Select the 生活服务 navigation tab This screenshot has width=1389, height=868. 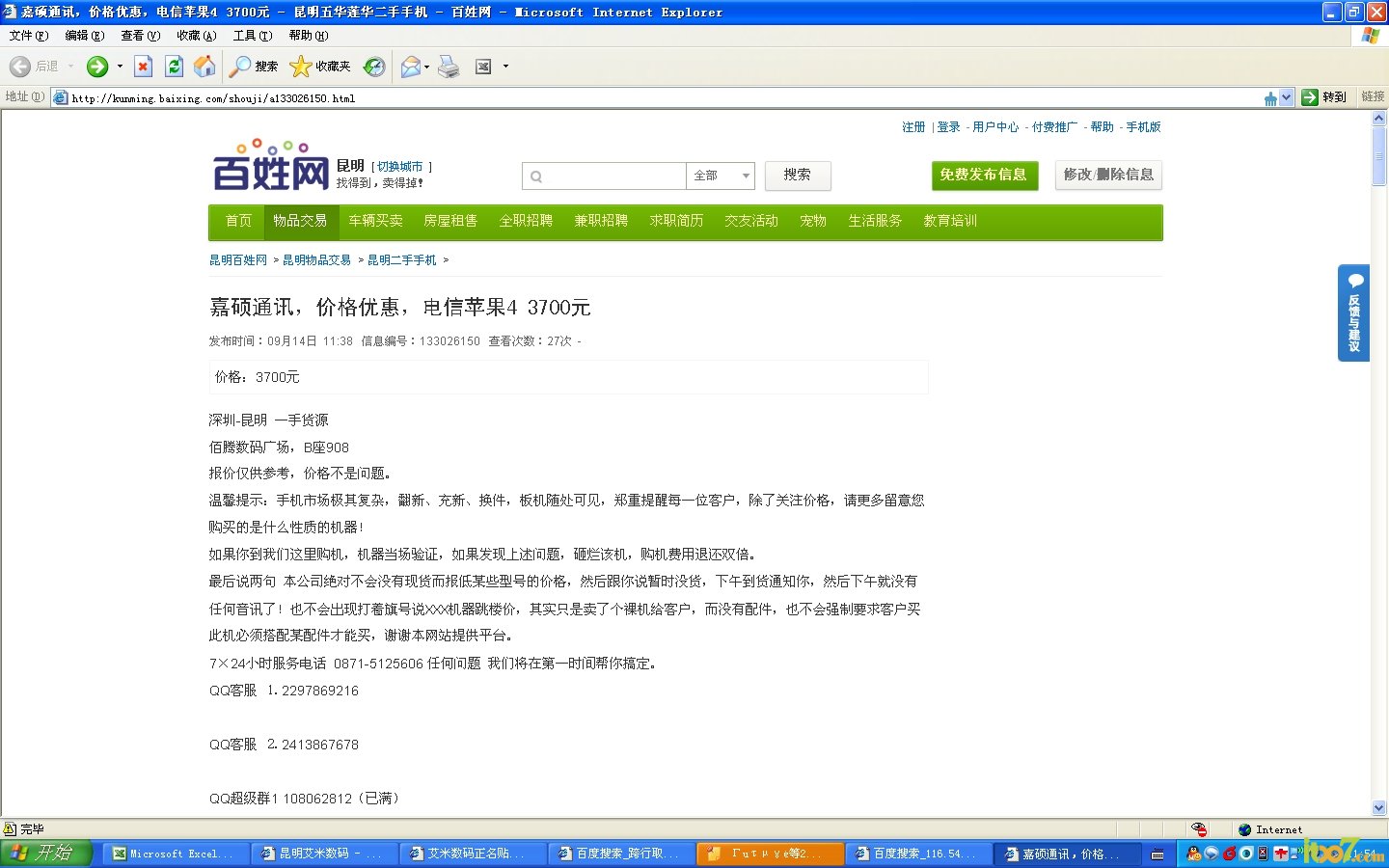[875, 221]
